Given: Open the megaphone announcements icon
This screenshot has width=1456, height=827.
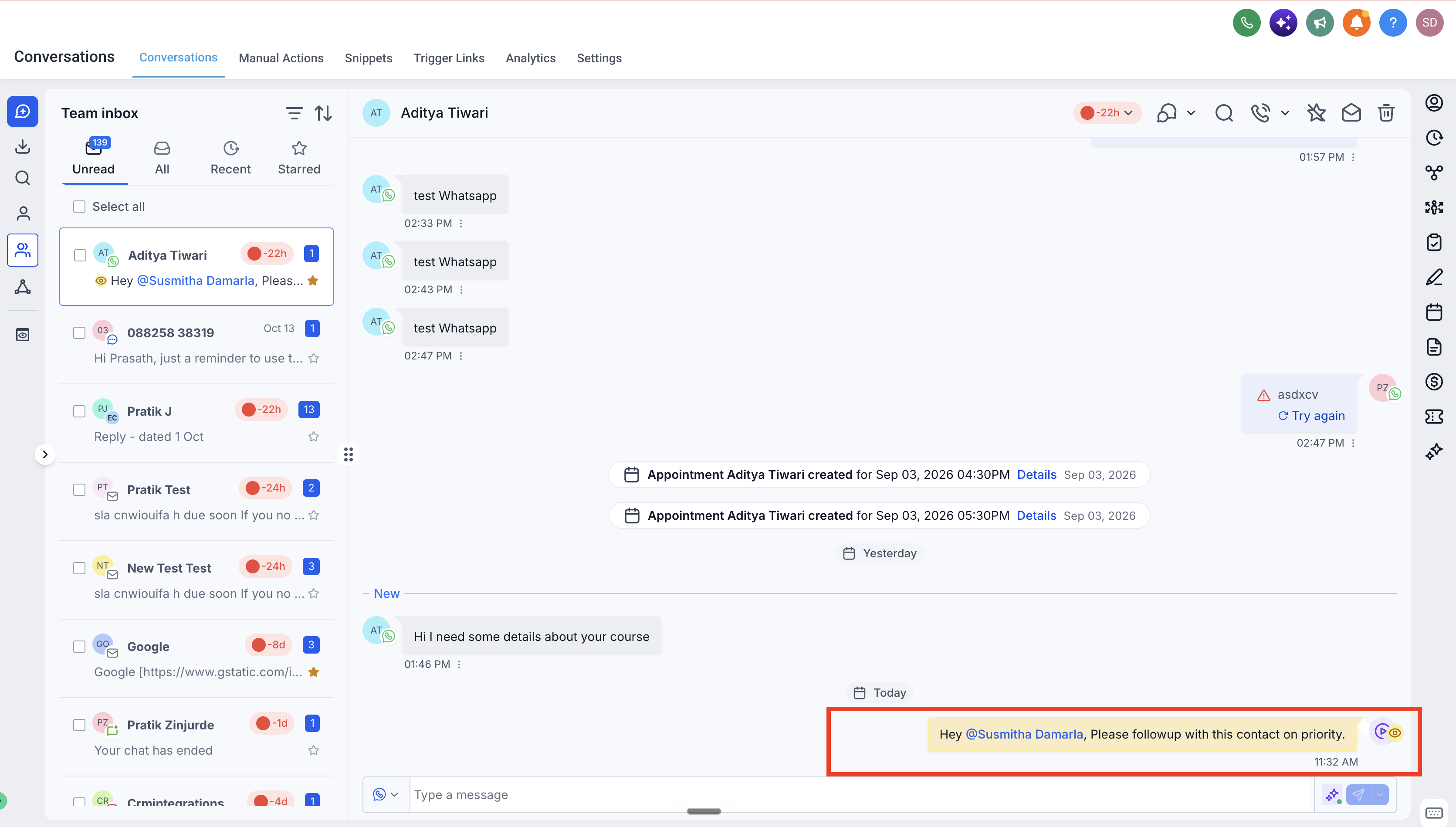Looking at the screenshot, I should pyautogui.click(x=1320, y=23).
